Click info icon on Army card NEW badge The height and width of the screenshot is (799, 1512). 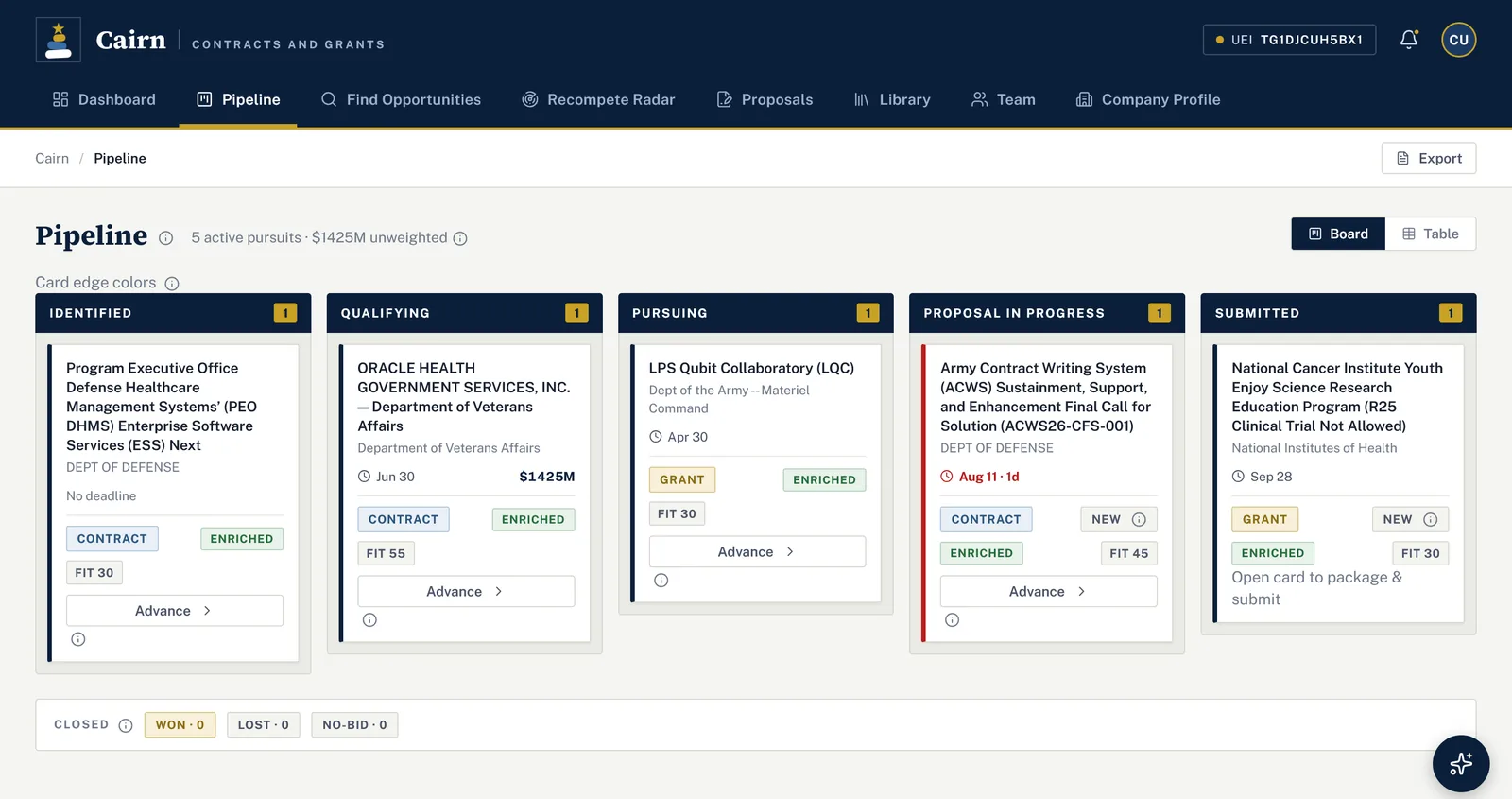pos(1139,519)
